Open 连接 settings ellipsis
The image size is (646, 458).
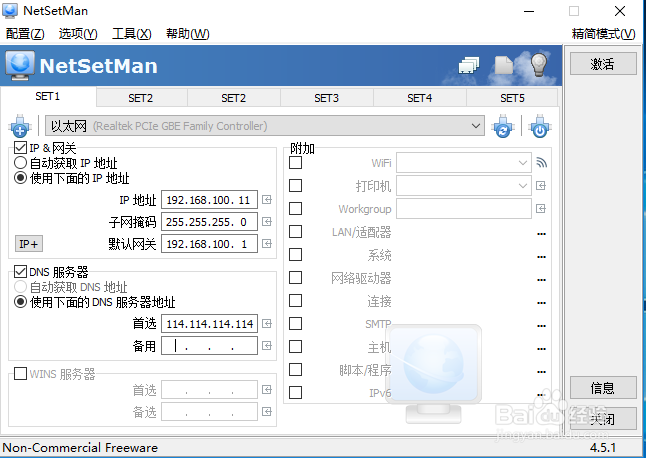click(x=541, y=303)
